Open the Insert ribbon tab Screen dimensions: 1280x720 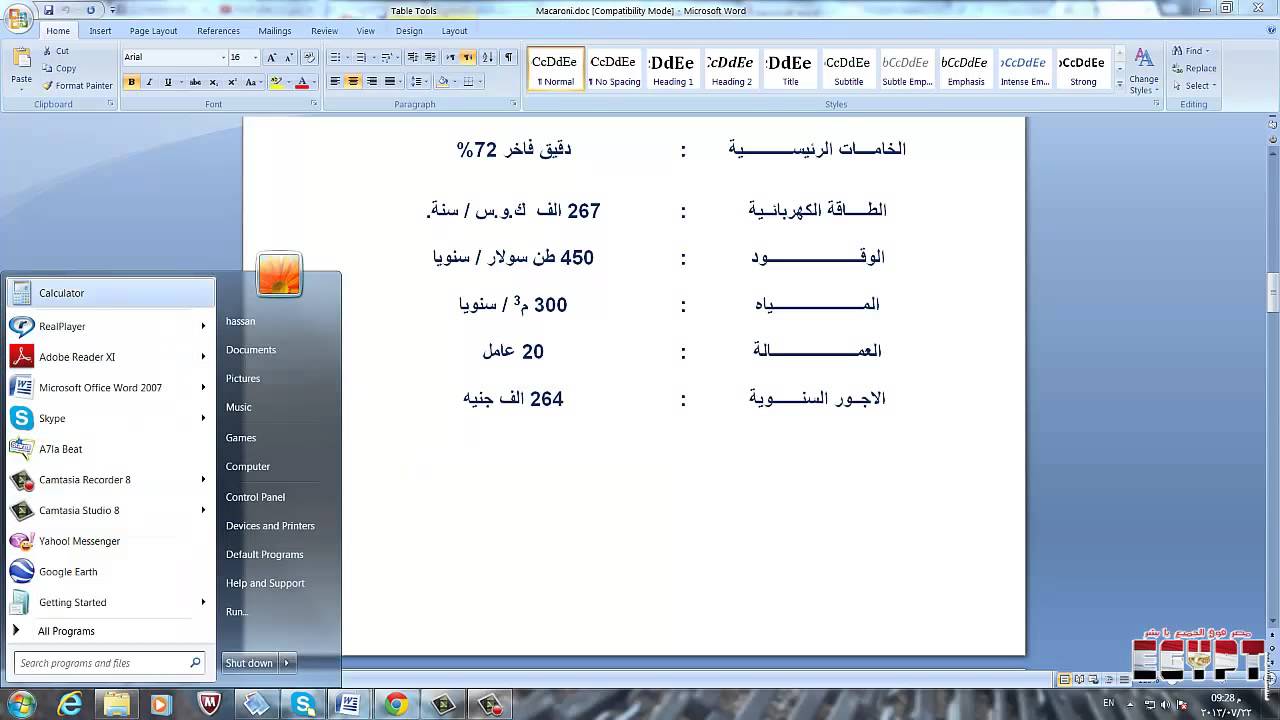pyautogui.click(x=100, y=31)
